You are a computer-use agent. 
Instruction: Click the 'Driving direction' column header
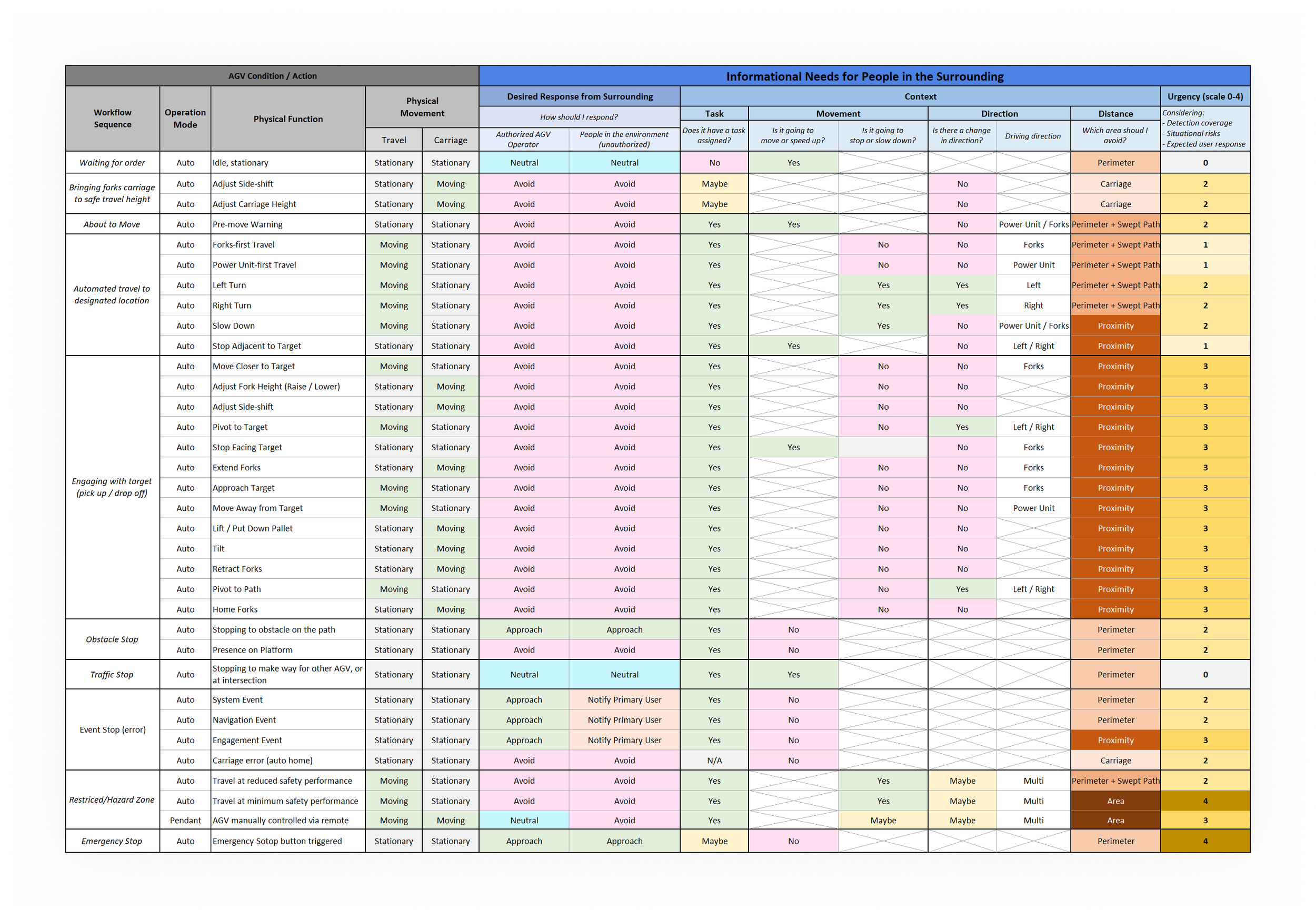pyautogui.click(x=1033, y=136)
